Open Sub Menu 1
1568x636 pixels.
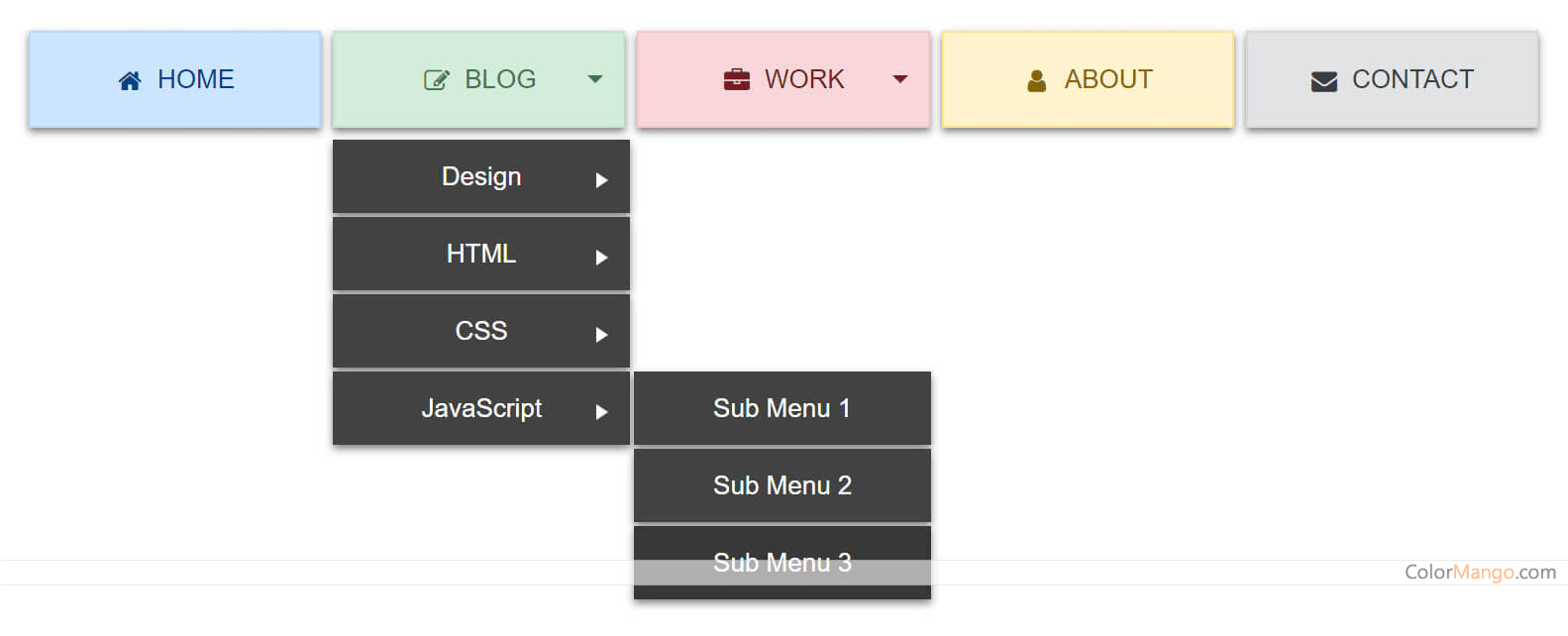click(782, 408)
